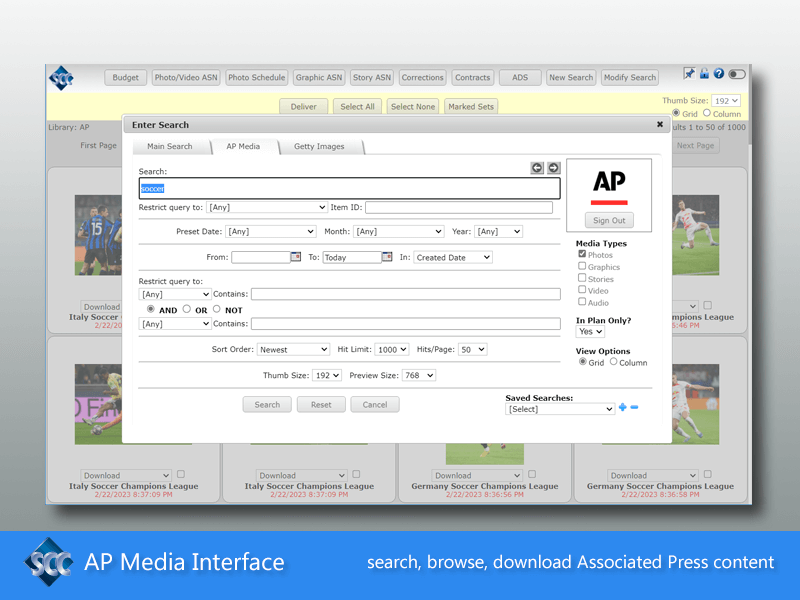Open the Month dropdown
Screen dimensions: 800x600
coord(398,232)
